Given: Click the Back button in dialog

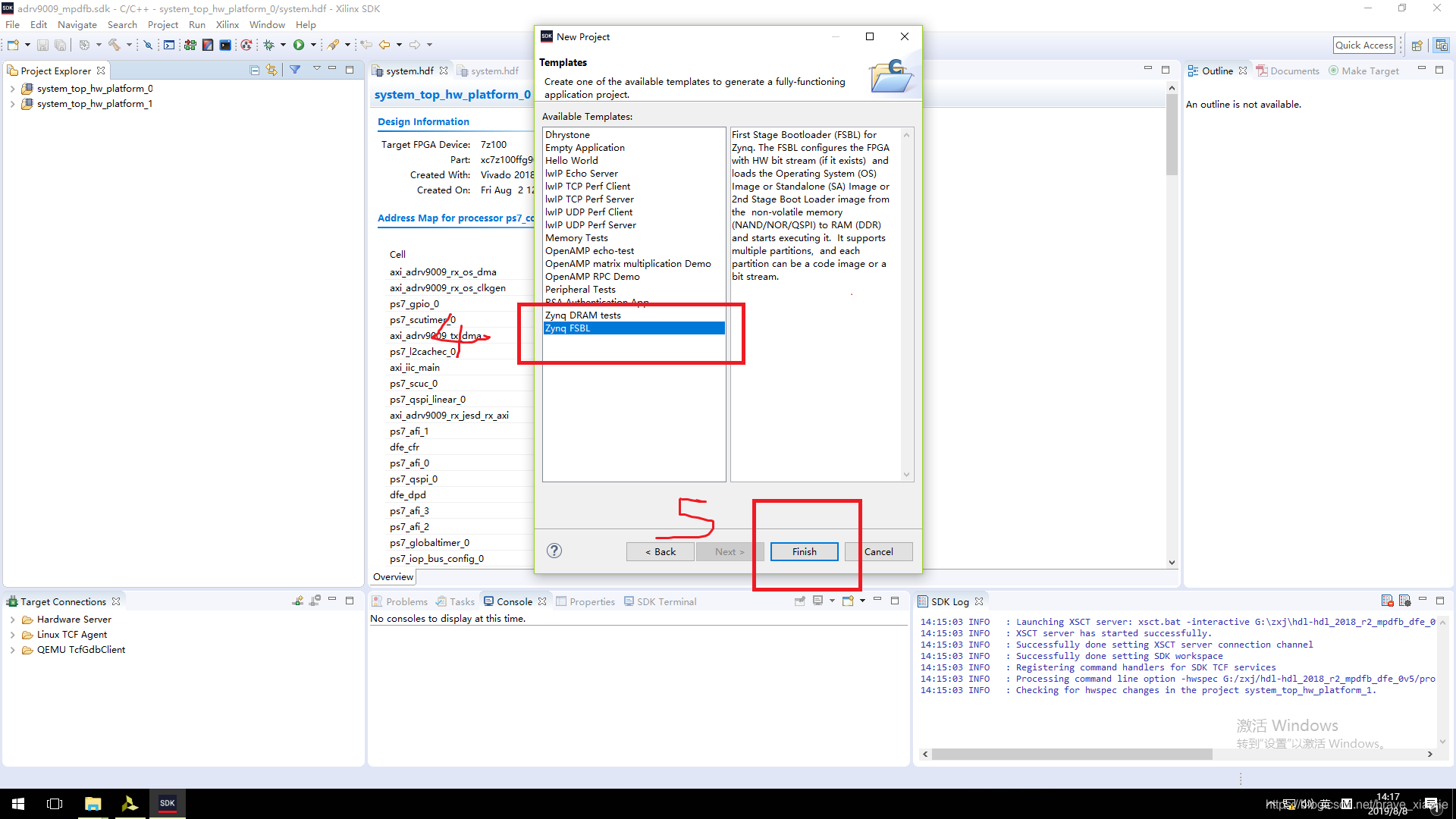Looking at the screenshot, I should (660, 552).
